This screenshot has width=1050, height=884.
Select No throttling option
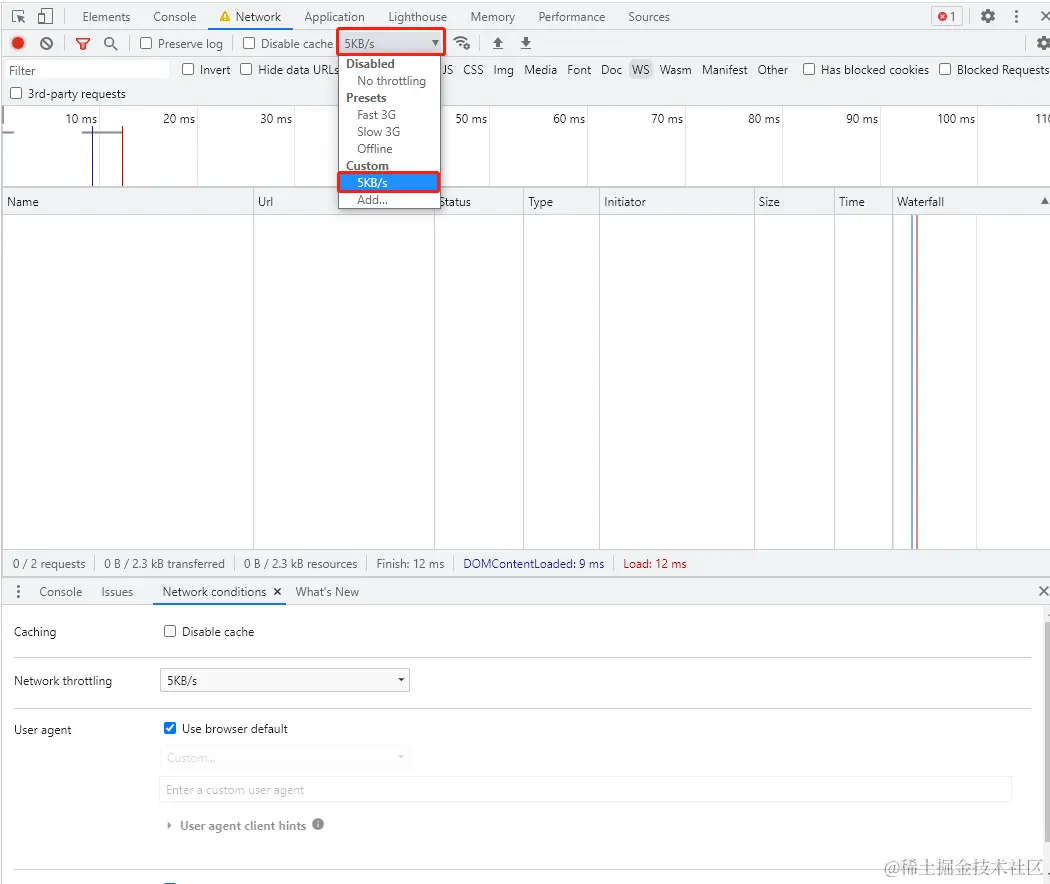pyautogui.click(x=391, y=81)
